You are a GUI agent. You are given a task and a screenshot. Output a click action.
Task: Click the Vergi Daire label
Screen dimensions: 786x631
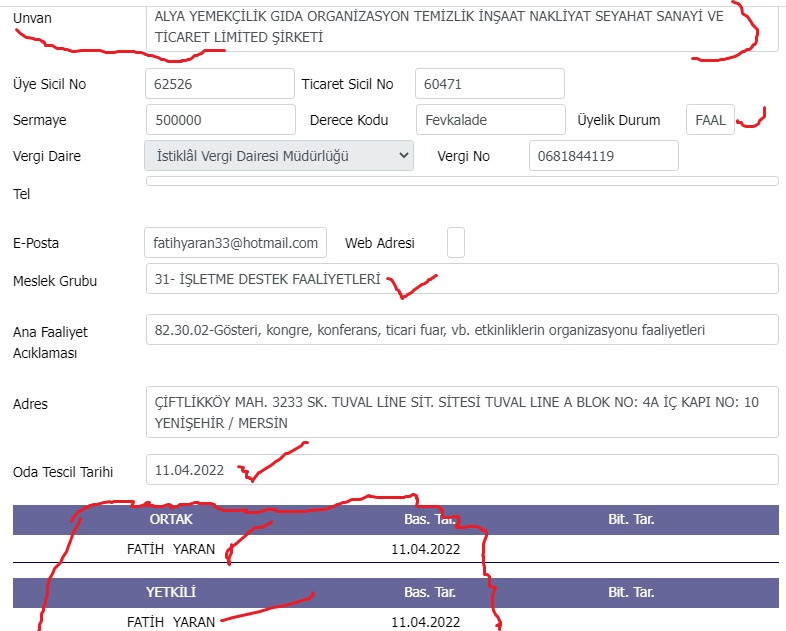pos(47,156)
